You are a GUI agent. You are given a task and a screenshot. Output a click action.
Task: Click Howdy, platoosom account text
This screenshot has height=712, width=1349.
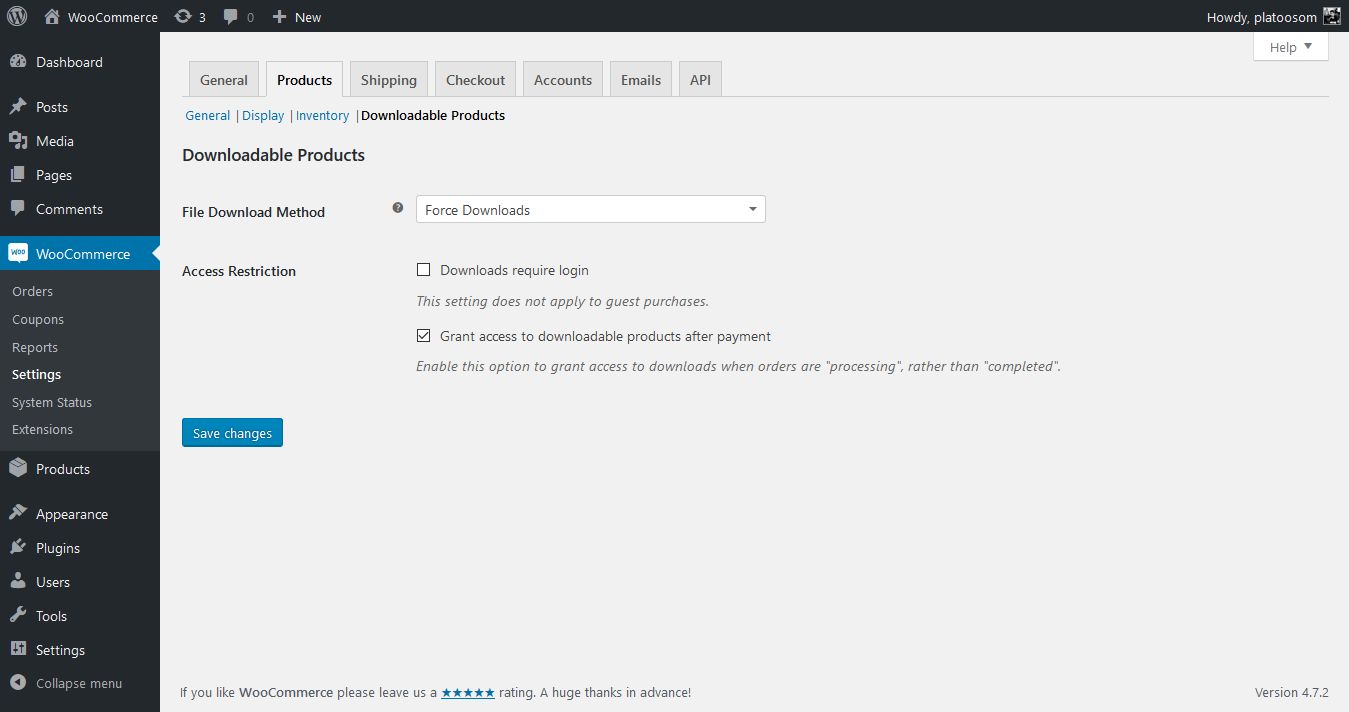[1262, 17]
